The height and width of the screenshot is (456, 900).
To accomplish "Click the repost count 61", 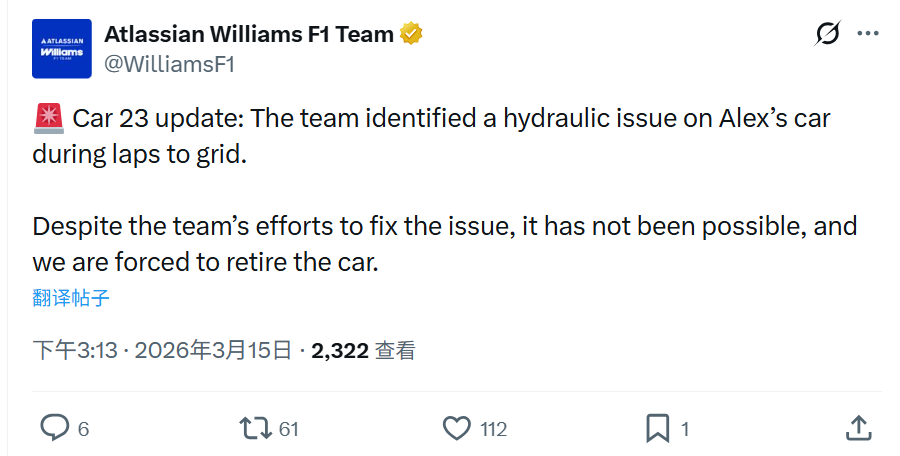I will (289, 429).
